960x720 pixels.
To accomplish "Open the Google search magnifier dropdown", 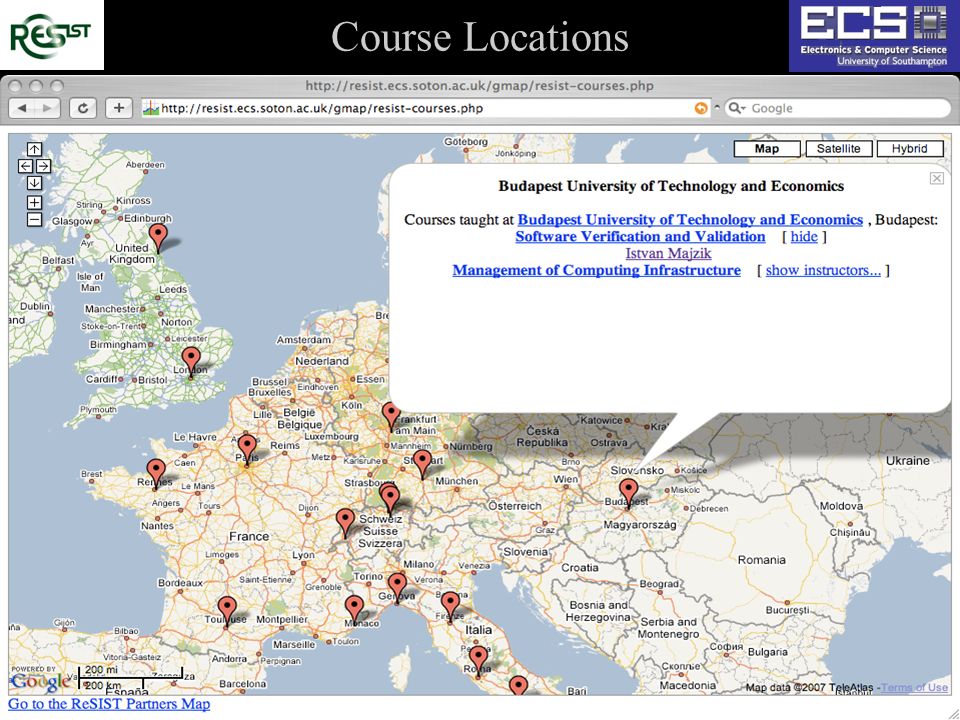I will coord(736,108).
